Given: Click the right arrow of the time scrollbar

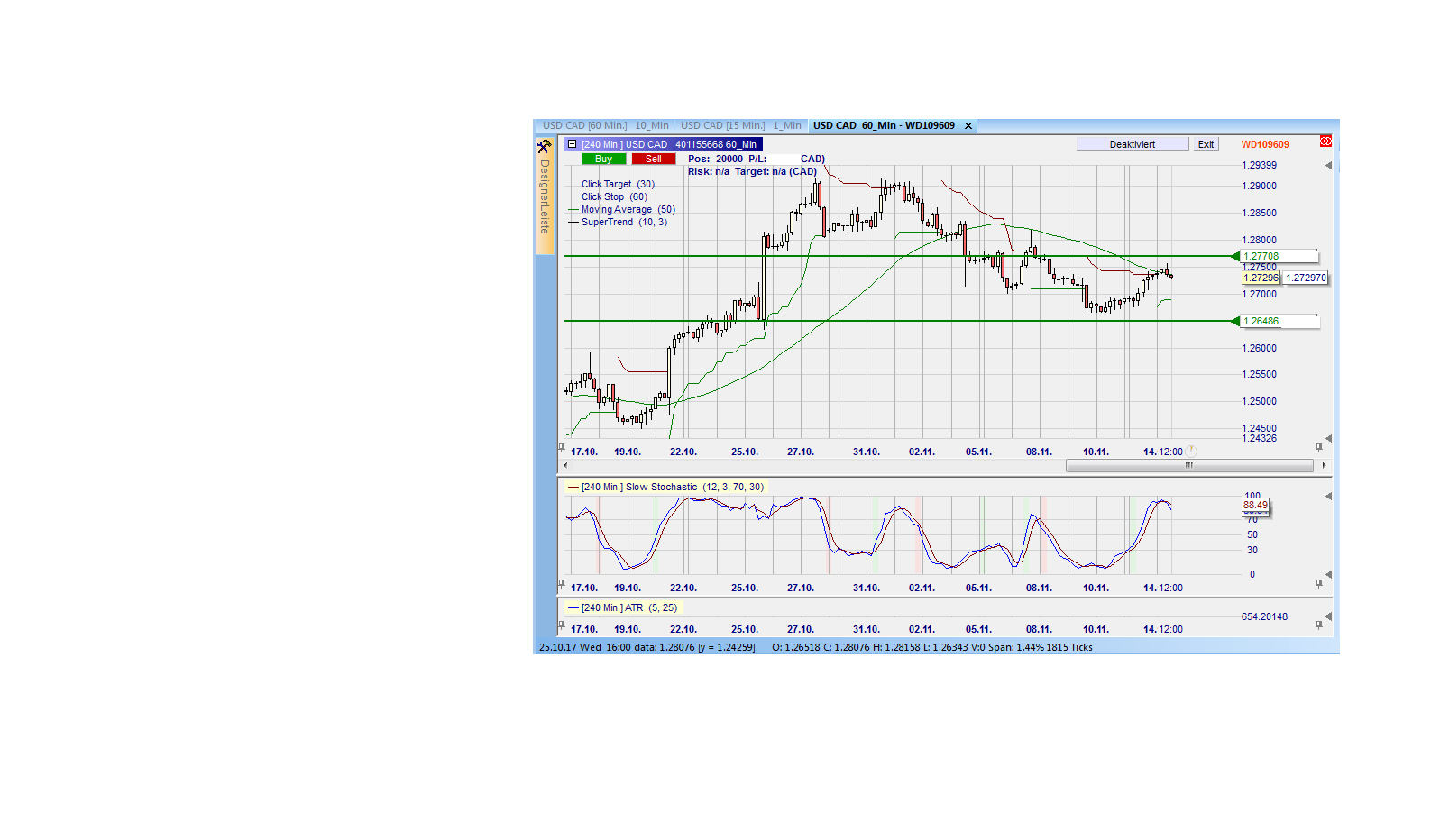Looking at the screenshot, I should 1324,465.
